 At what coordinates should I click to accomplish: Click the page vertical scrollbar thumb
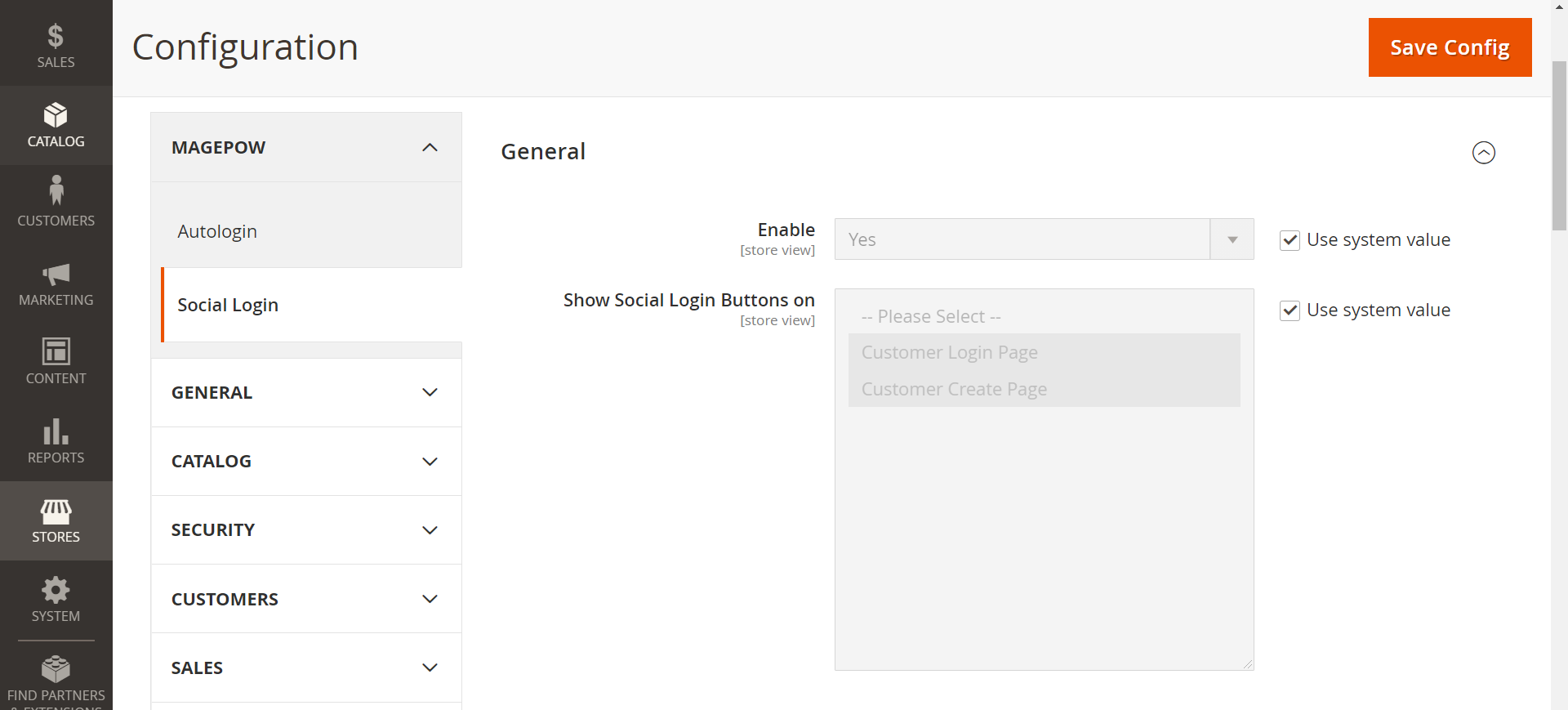(x=1559, y=147)
